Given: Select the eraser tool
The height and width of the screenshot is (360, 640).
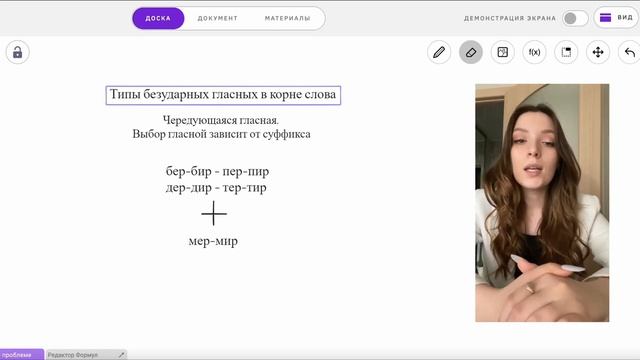Looking at the screenshot, I should pos(471,52).
